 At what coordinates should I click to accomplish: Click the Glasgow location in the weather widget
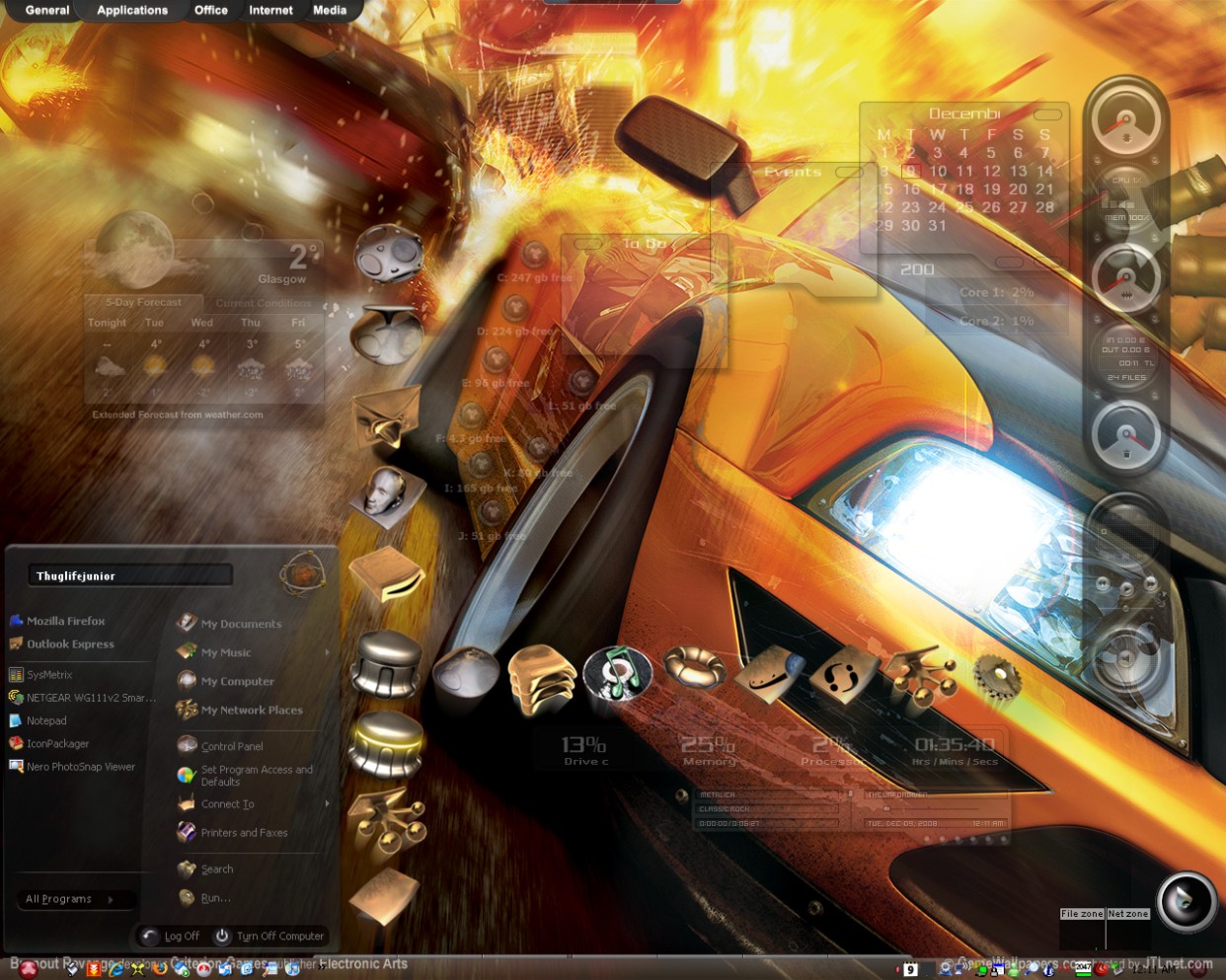click(x=282, y=279)
